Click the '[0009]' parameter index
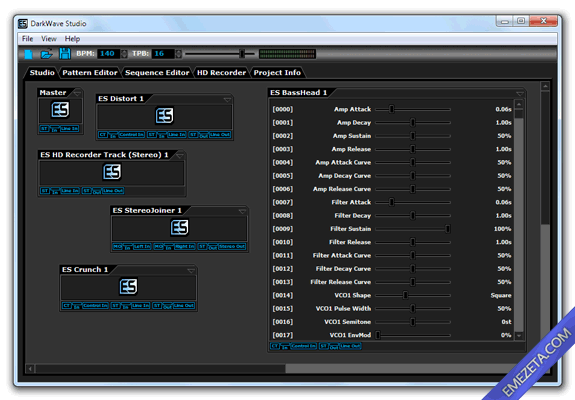The height and width of the screenshot is (400, 575). [283, 229]
